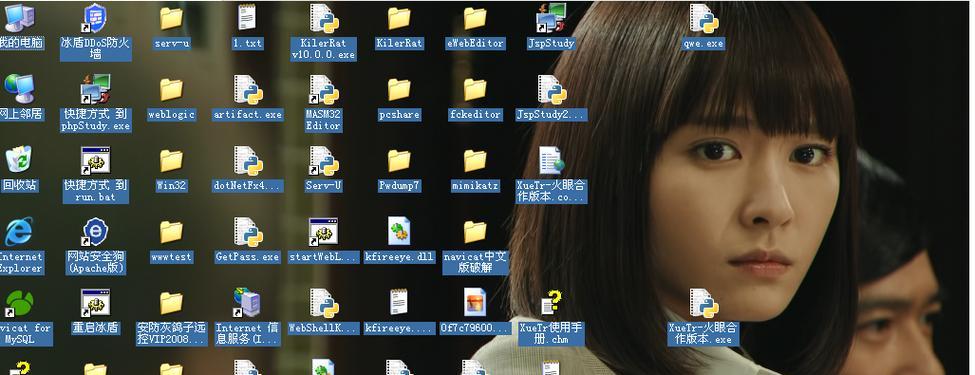
Task: Select the 重启冰盾 batch shortcut
Action: click(95, 303)
